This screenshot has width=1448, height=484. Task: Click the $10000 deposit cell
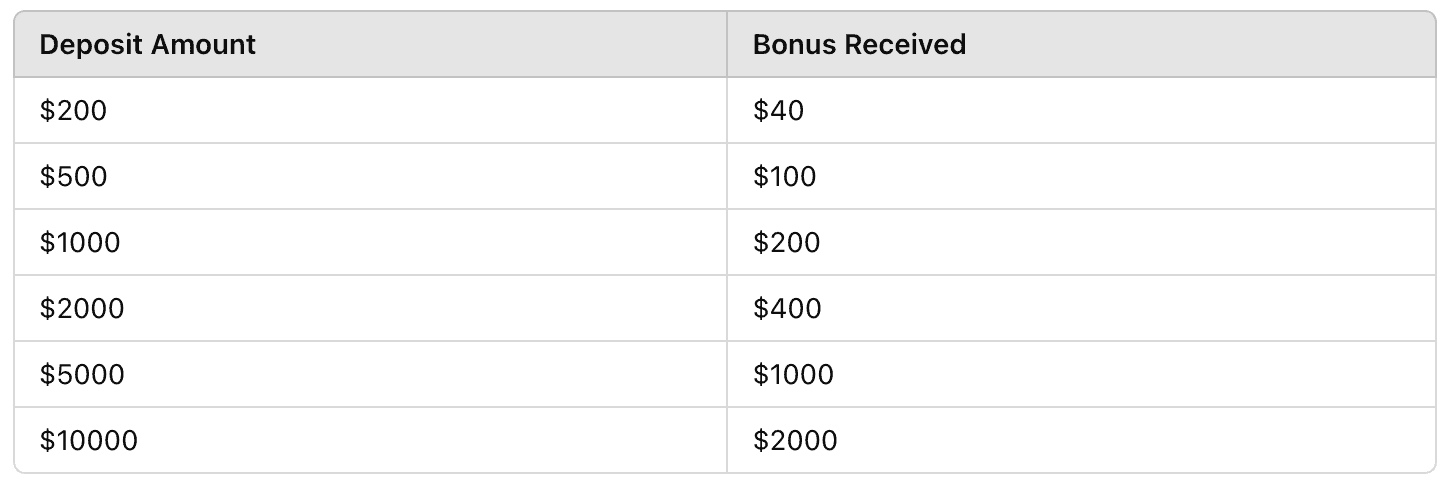[x=89, y=441]
